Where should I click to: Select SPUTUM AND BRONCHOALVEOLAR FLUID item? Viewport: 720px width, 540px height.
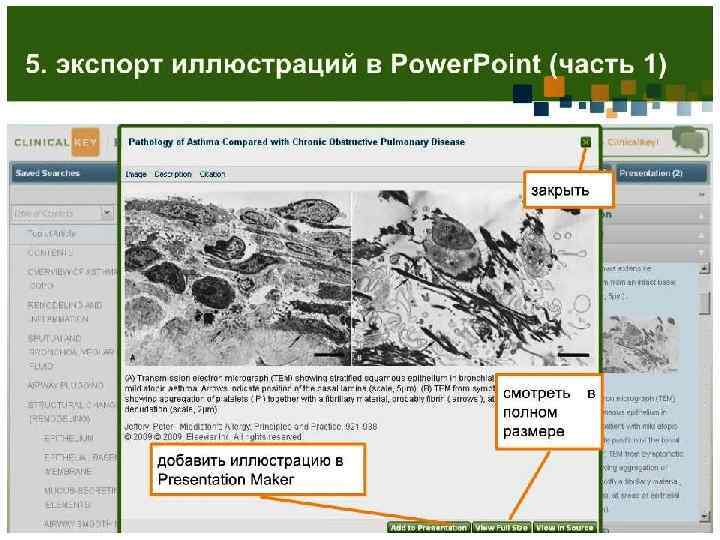point(70,352)
